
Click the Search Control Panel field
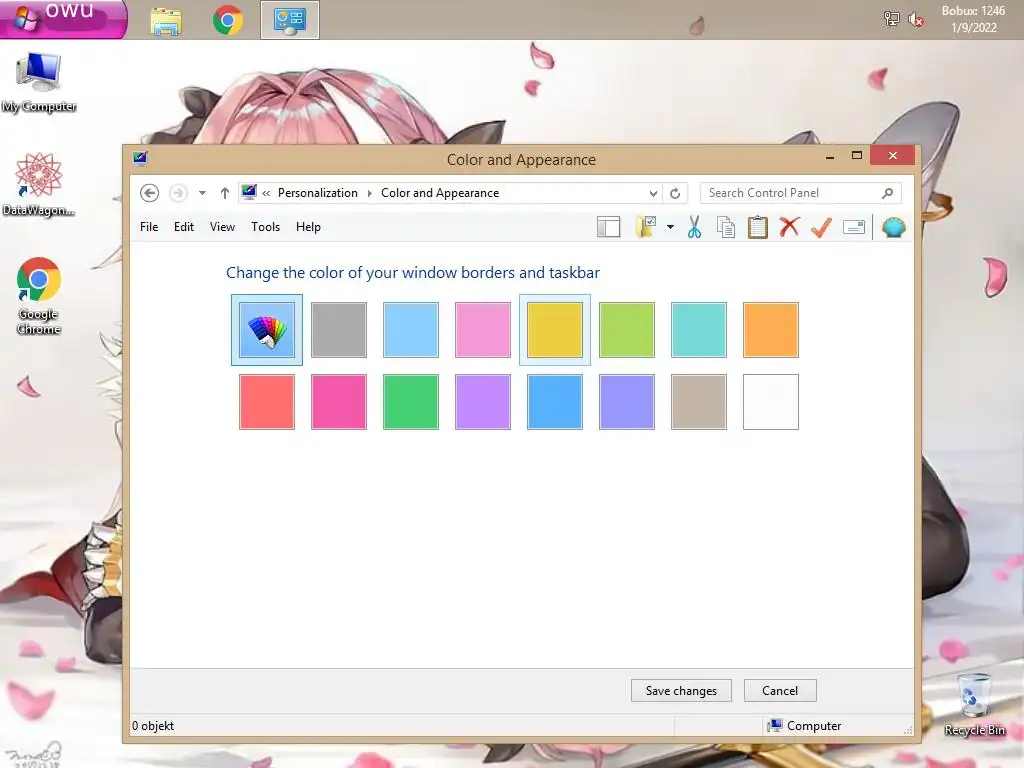800,193
